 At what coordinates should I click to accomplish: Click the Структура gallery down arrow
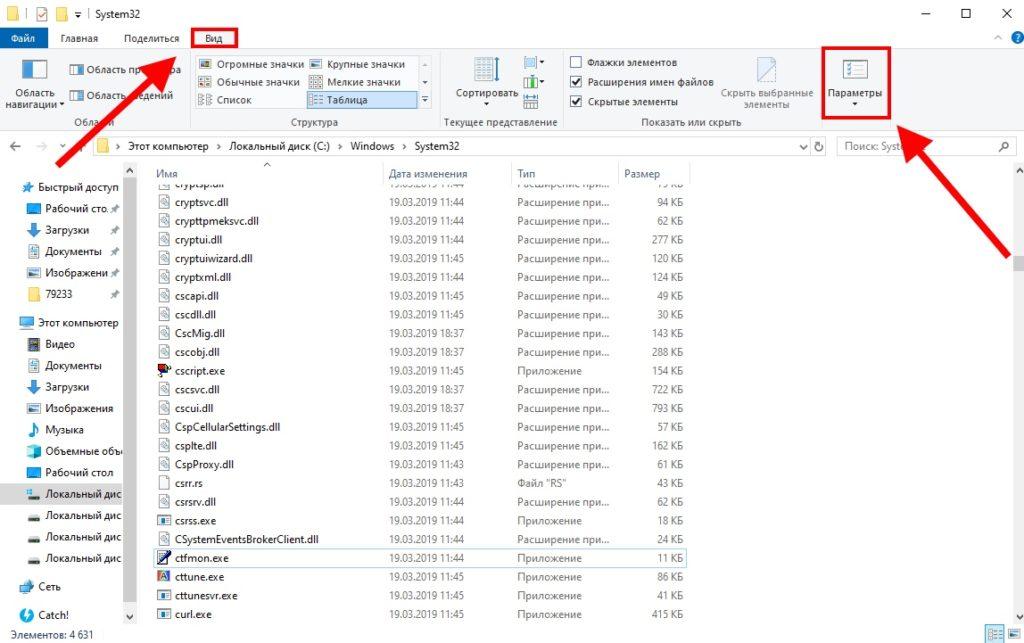pyautogui.click(x=425, y=82)
